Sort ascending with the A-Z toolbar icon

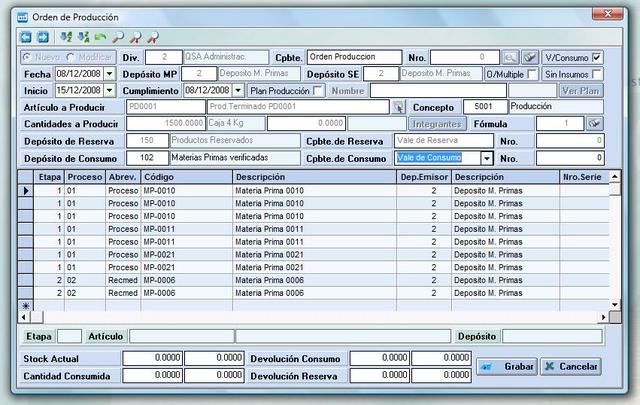point(66,38)
